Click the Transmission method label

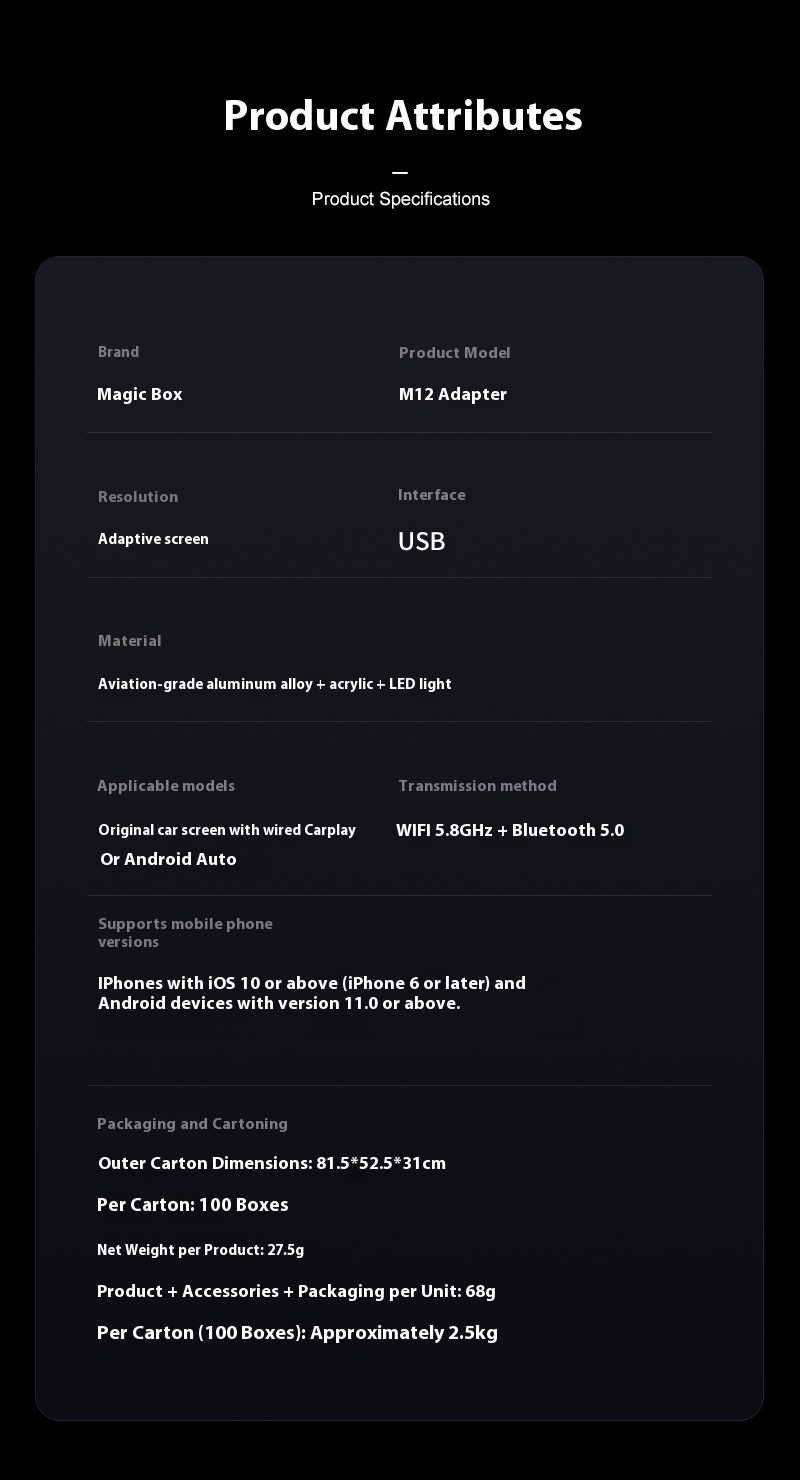(477, 786)
